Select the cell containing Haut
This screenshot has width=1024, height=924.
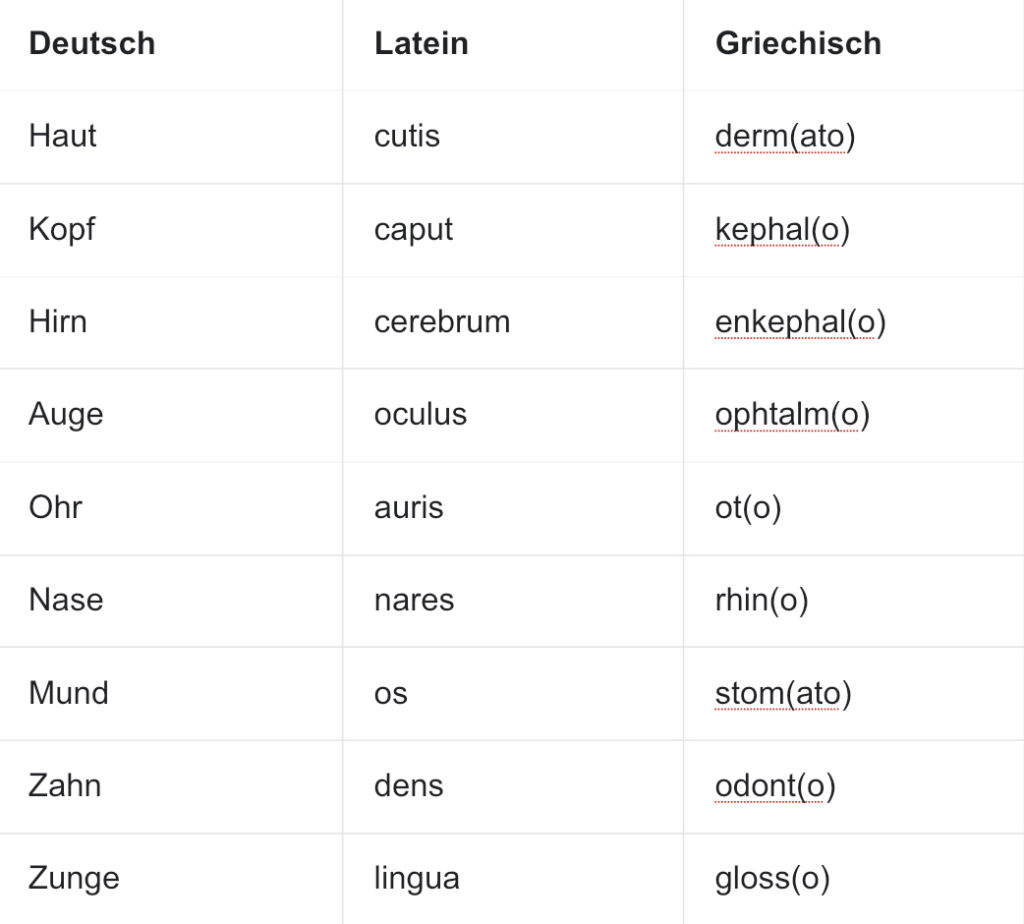171,137
